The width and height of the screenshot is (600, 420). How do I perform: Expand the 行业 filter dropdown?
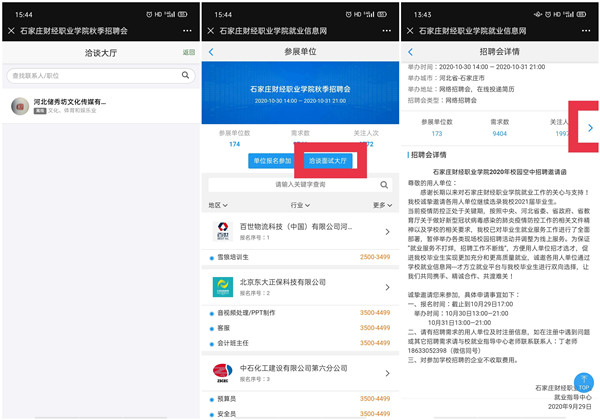click(x=300, y=205)
